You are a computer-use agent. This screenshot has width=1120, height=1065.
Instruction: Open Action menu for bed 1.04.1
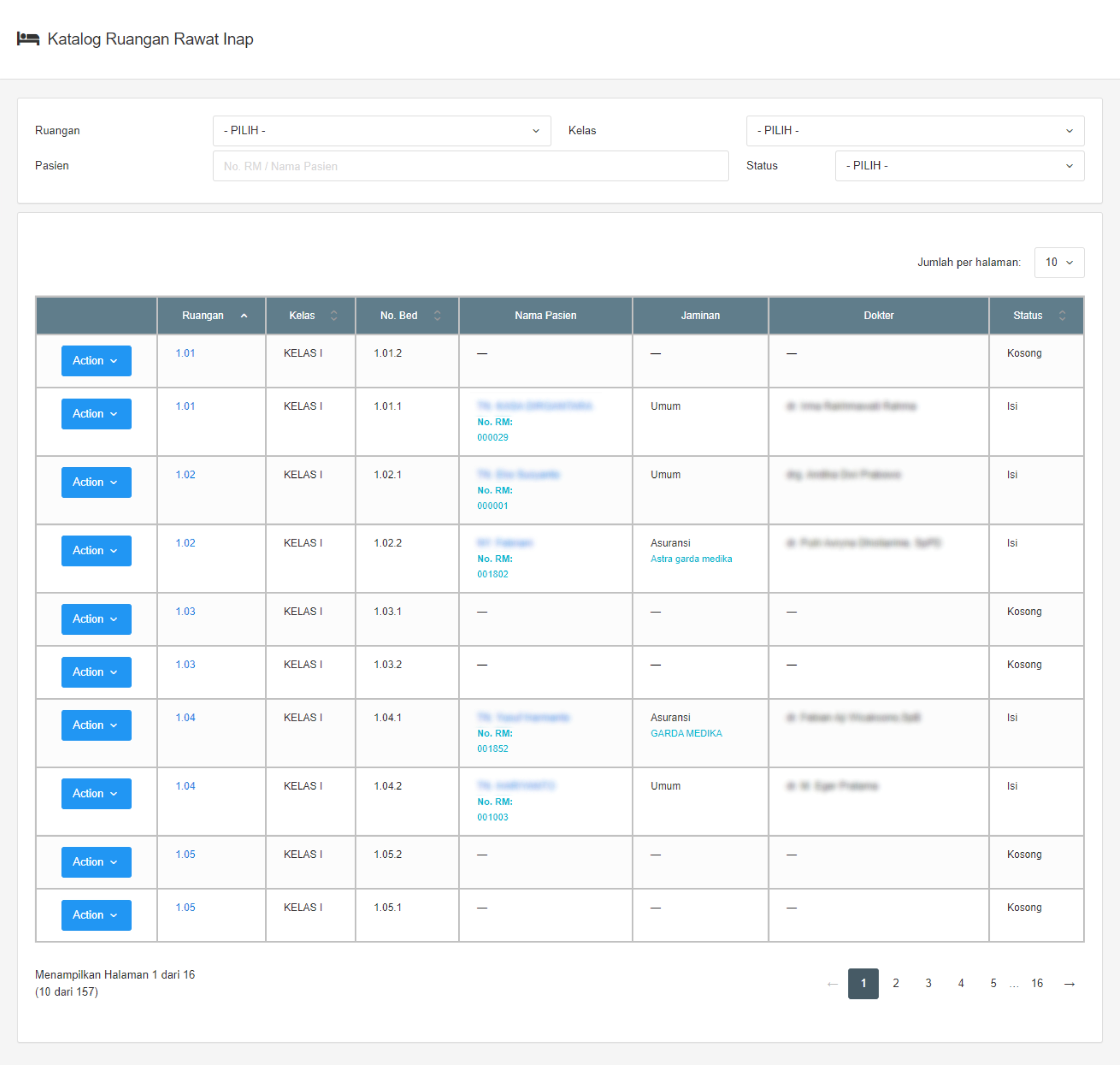pos(96,725)
